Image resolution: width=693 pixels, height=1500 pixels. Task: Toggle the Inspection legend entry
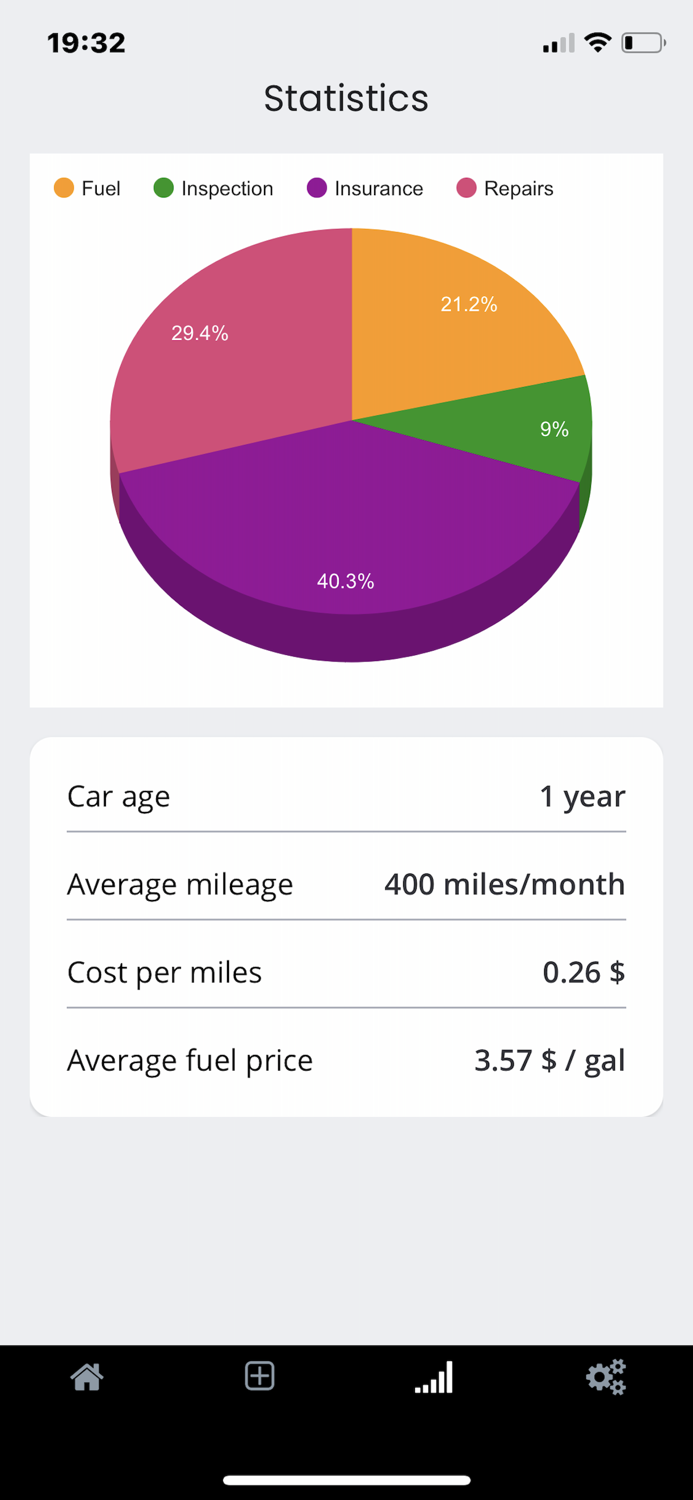[x=213, y=188]
